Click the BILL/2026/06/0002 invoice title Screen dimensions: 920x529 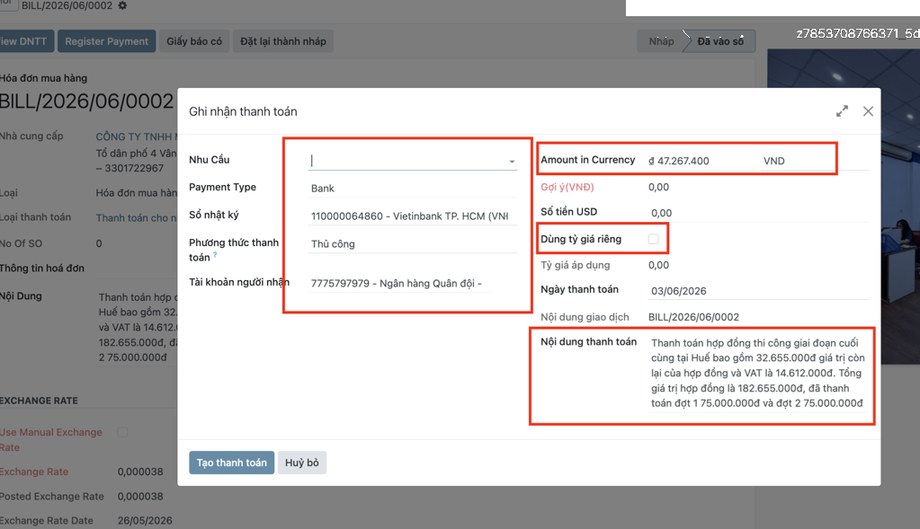86,101
